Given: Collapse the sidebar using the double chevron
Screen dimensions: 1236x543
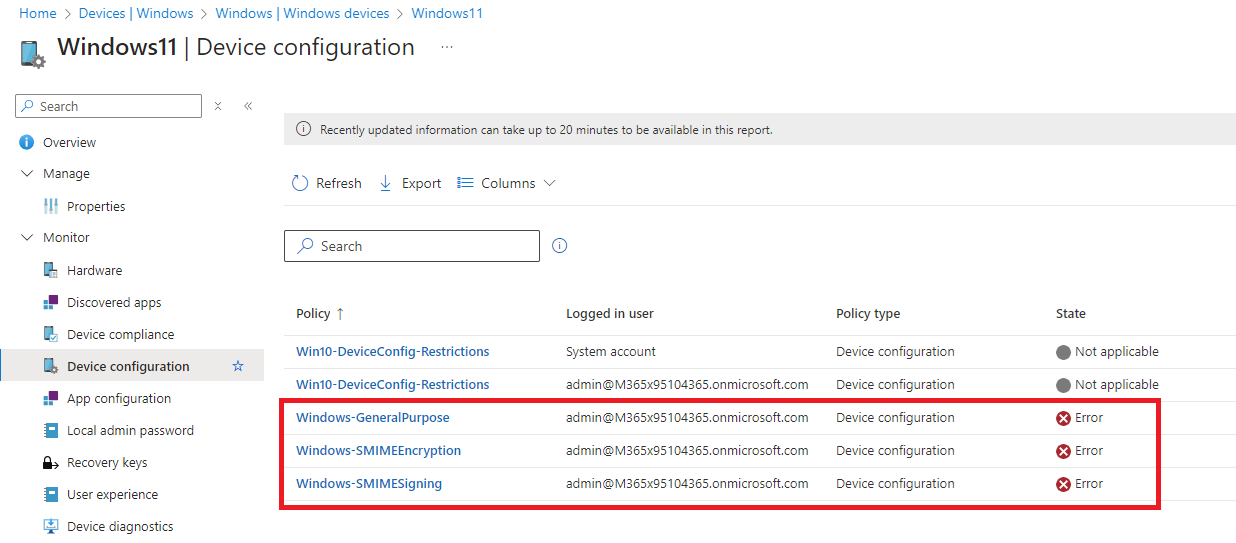Looking at the screenshot, I should pos(248,106).
